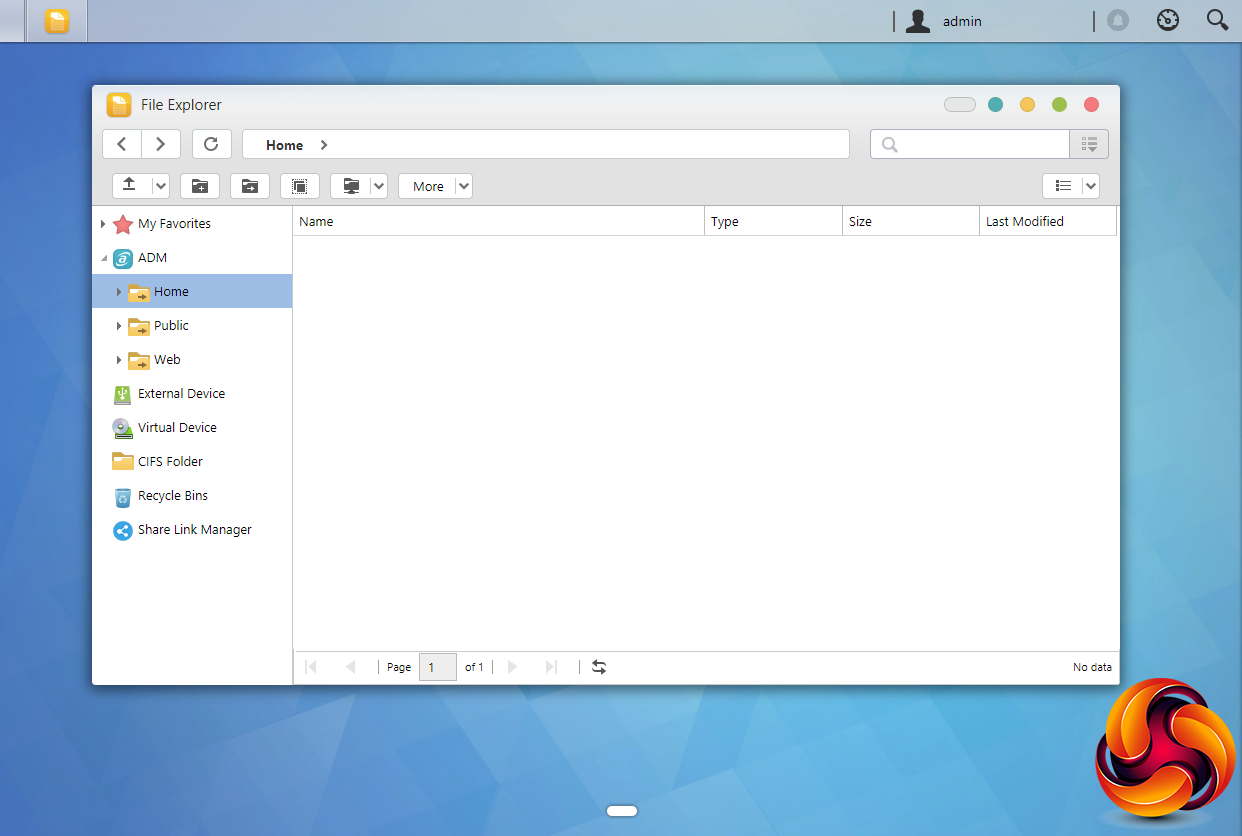The width and height of the screenshot is (1242, 836).
Task: Click the create new folder icon
Action: [200, 186]
